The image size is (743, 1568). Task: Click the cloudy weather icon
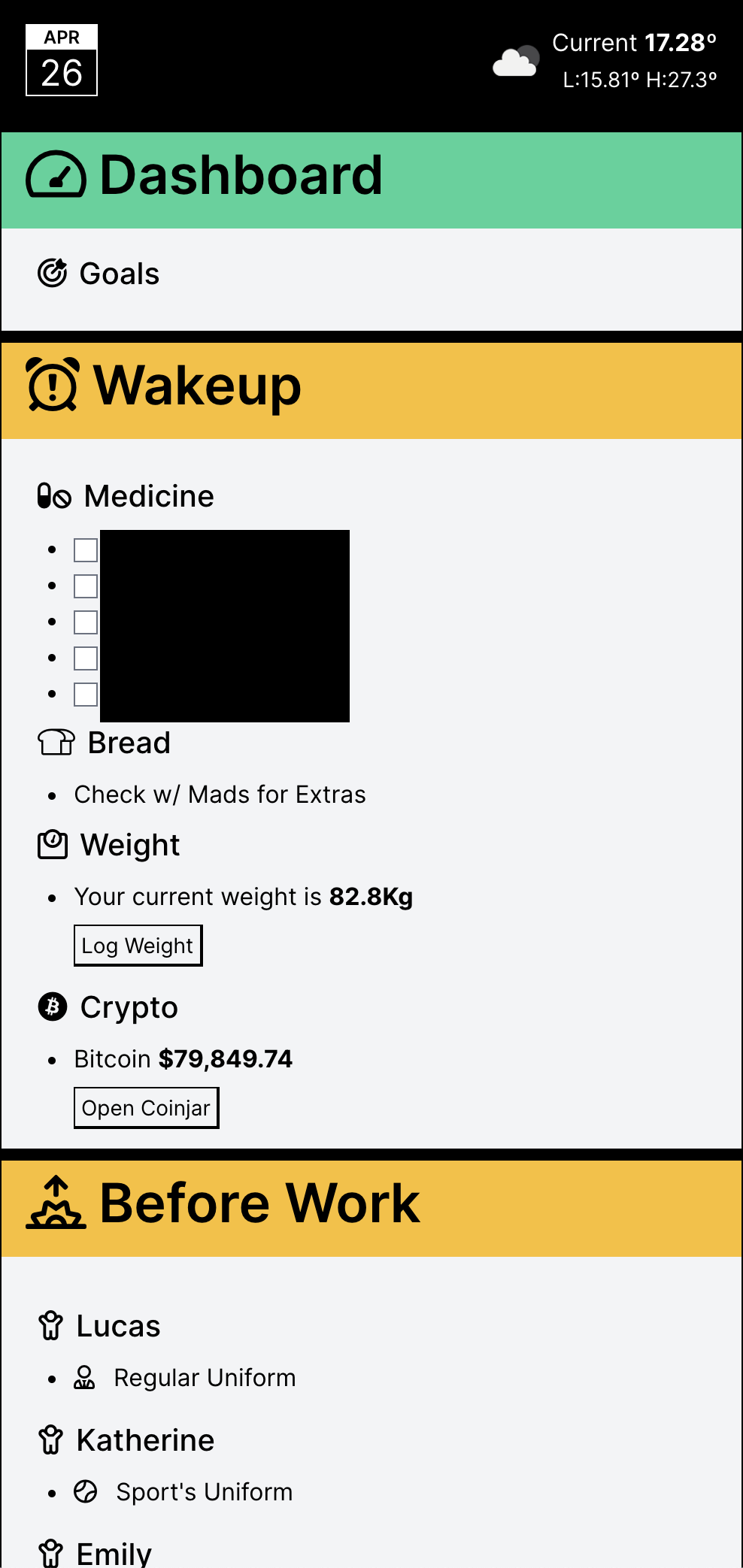pos(516,61)
